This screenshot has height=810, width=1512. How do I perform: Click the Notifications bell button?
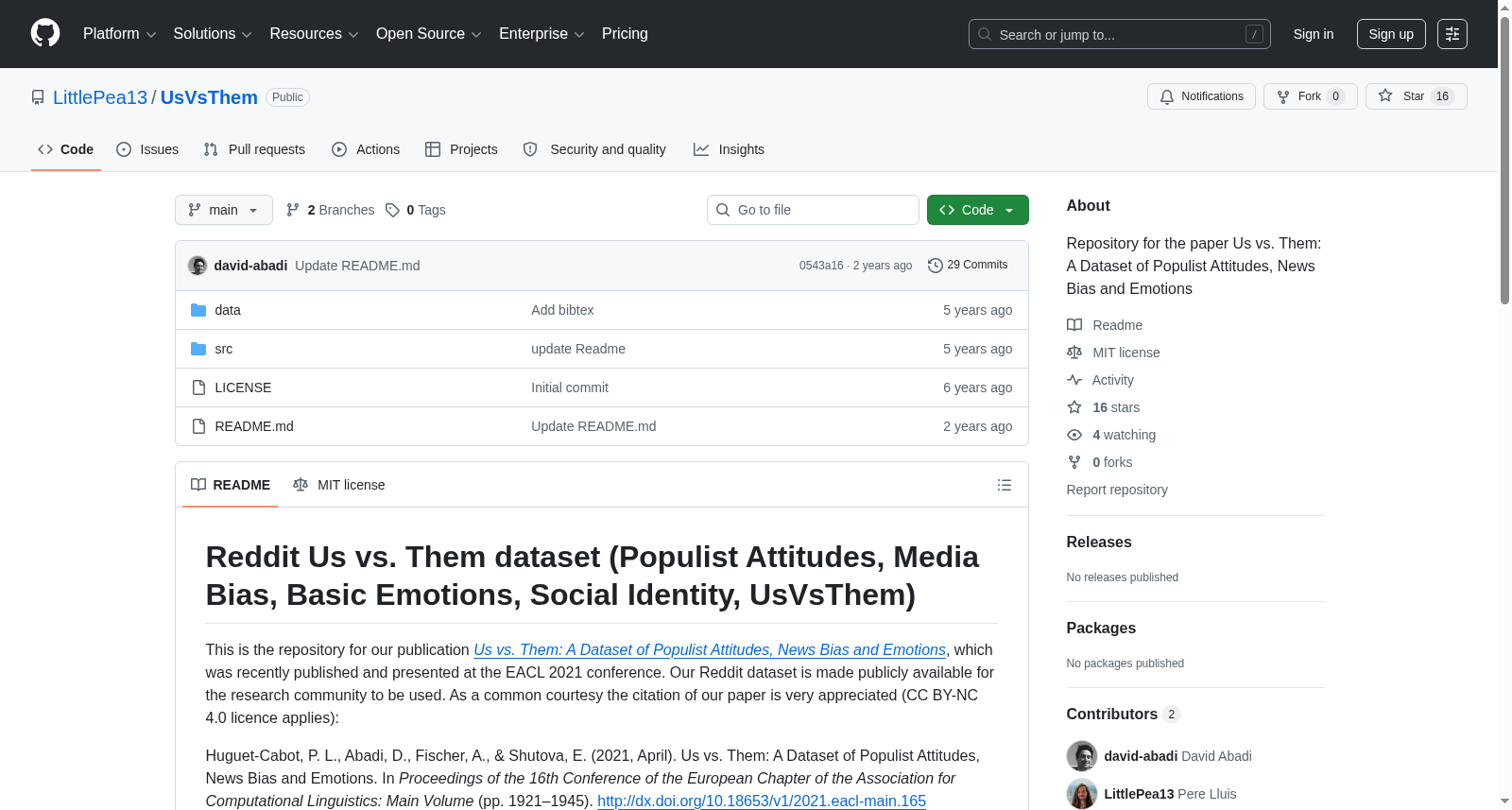click(1201, 96)
